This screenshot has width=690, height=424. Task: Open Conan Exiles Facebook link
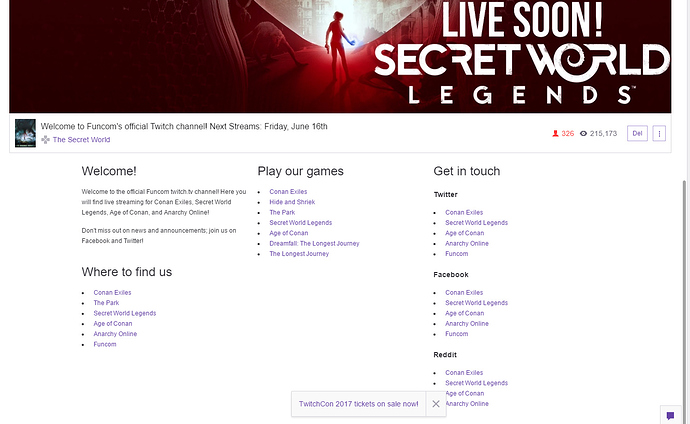(x=464, y=292)
